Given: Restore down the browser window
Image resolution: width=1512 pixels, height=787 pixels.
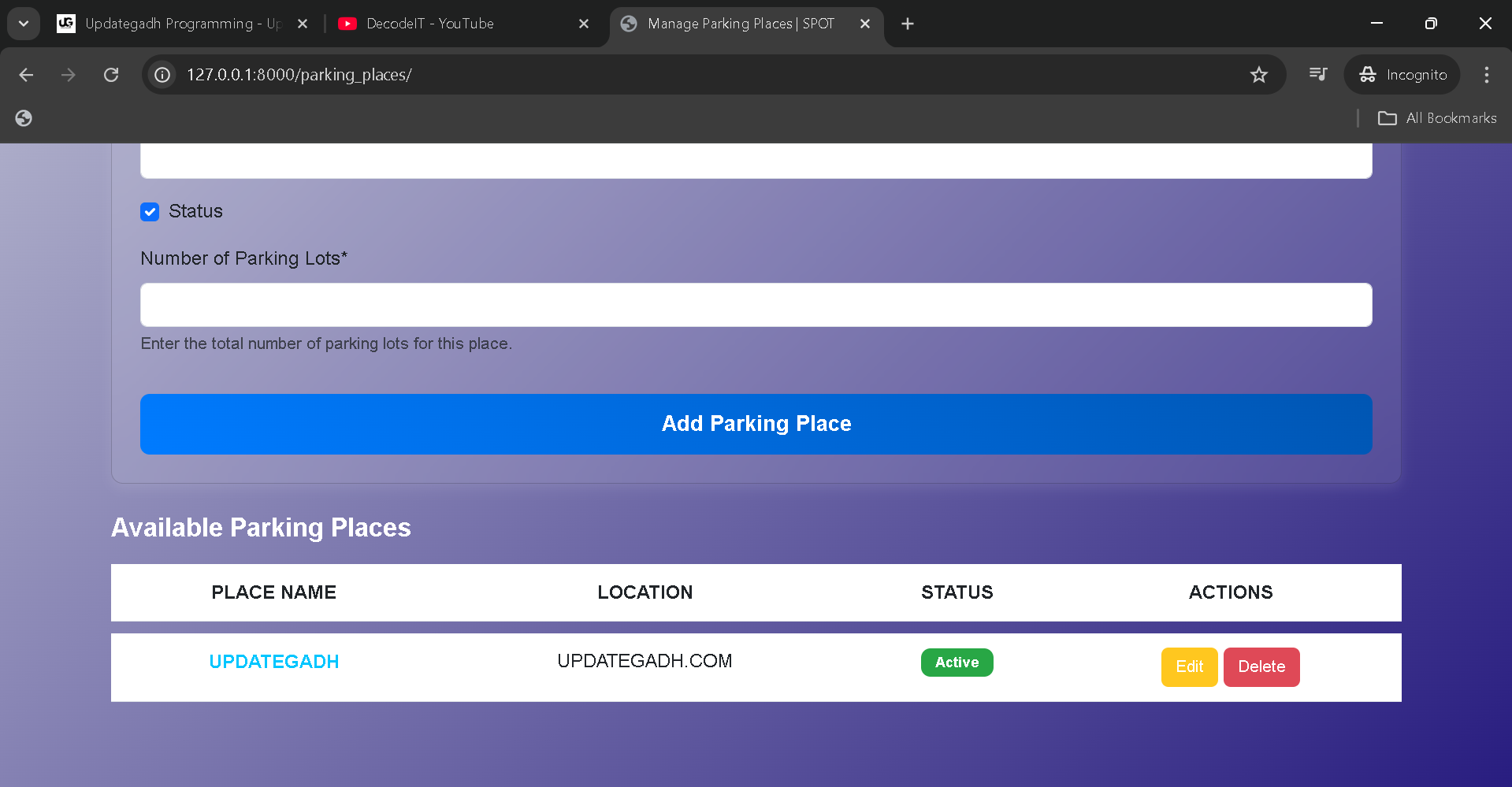Looking at the screenshot, I should pos(1431,24).
